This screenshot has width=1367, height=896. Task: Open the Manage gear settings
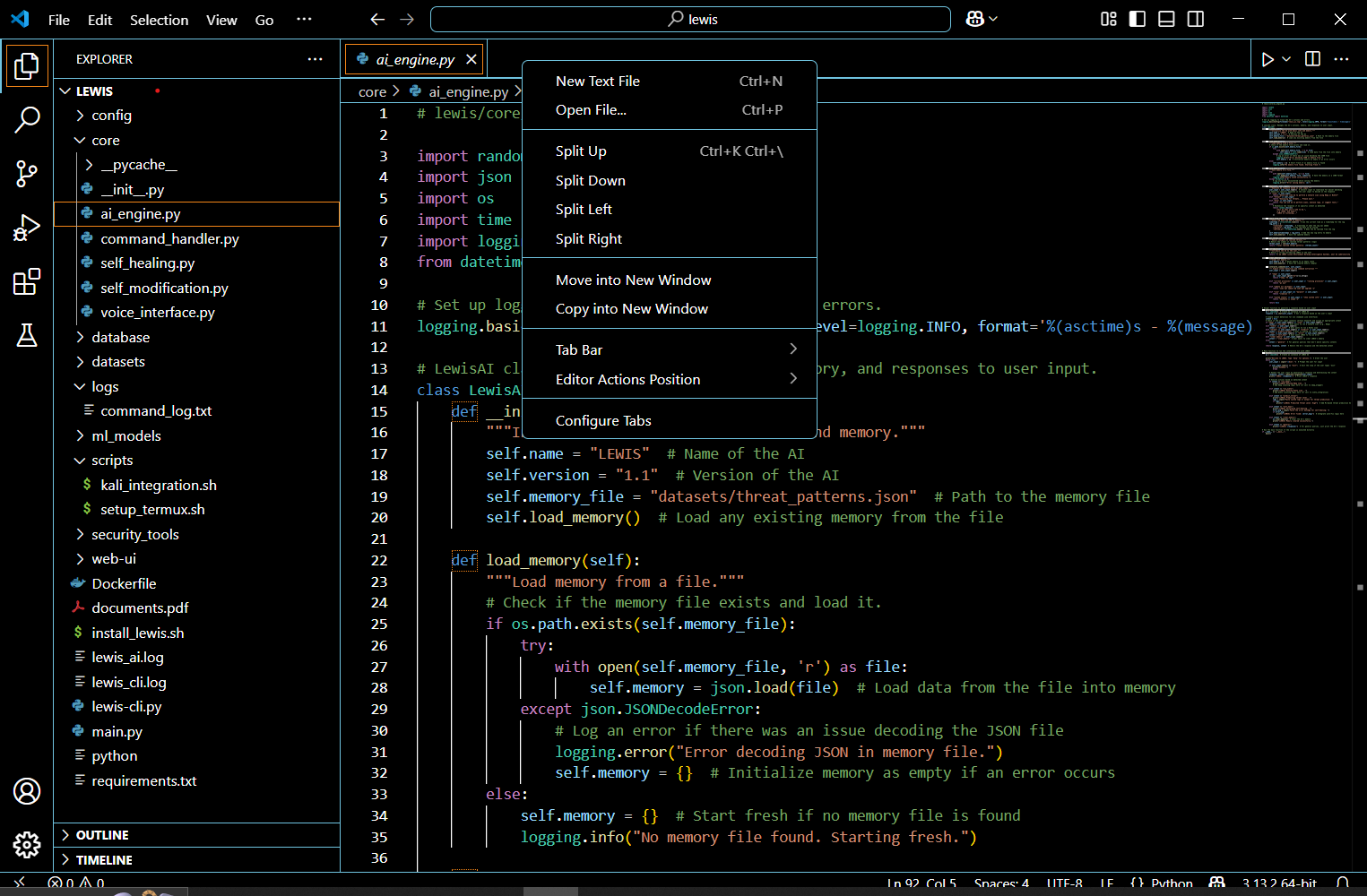27,844
